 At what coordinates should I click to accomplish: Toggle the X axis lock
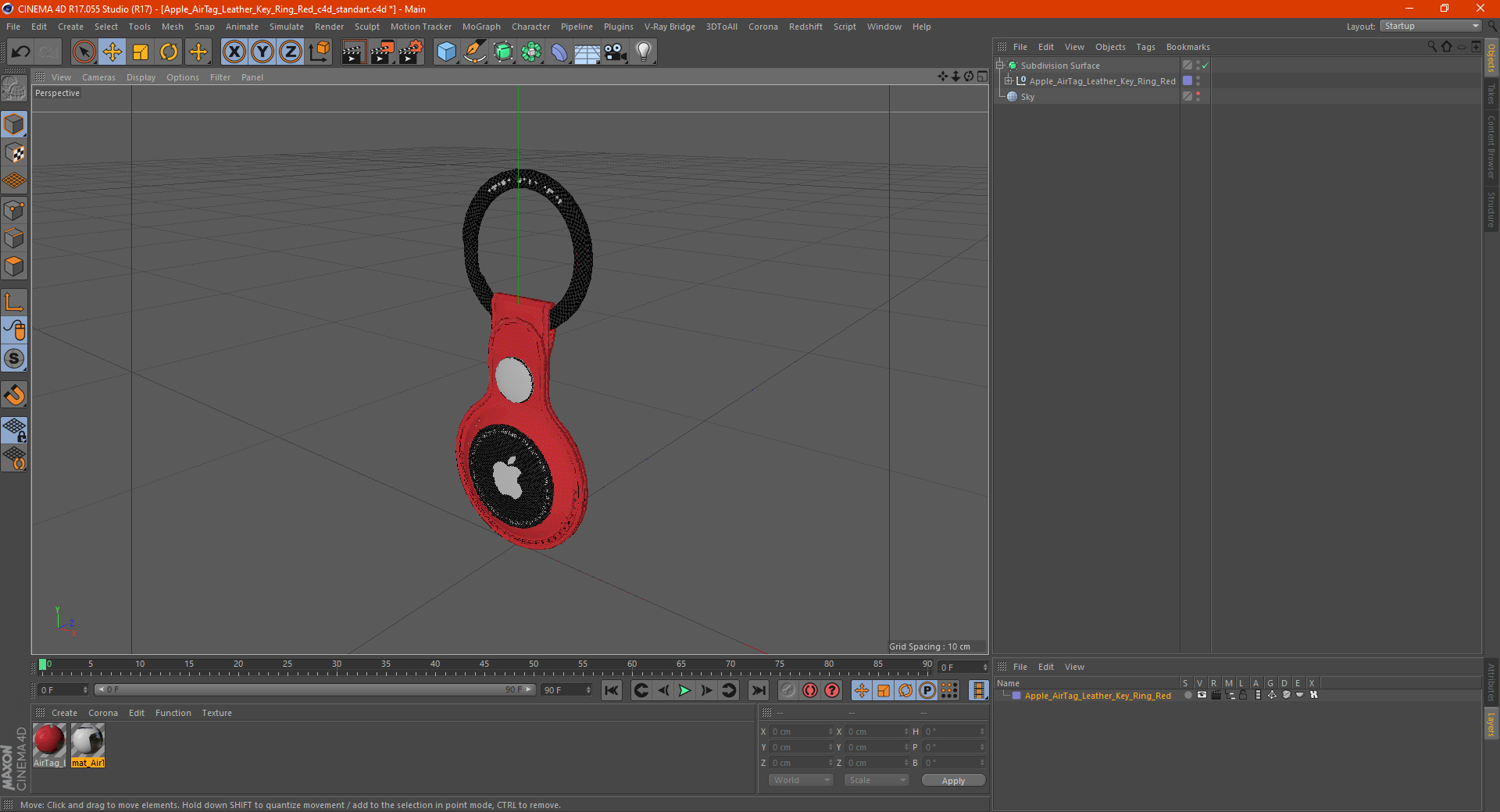(234, 52)
